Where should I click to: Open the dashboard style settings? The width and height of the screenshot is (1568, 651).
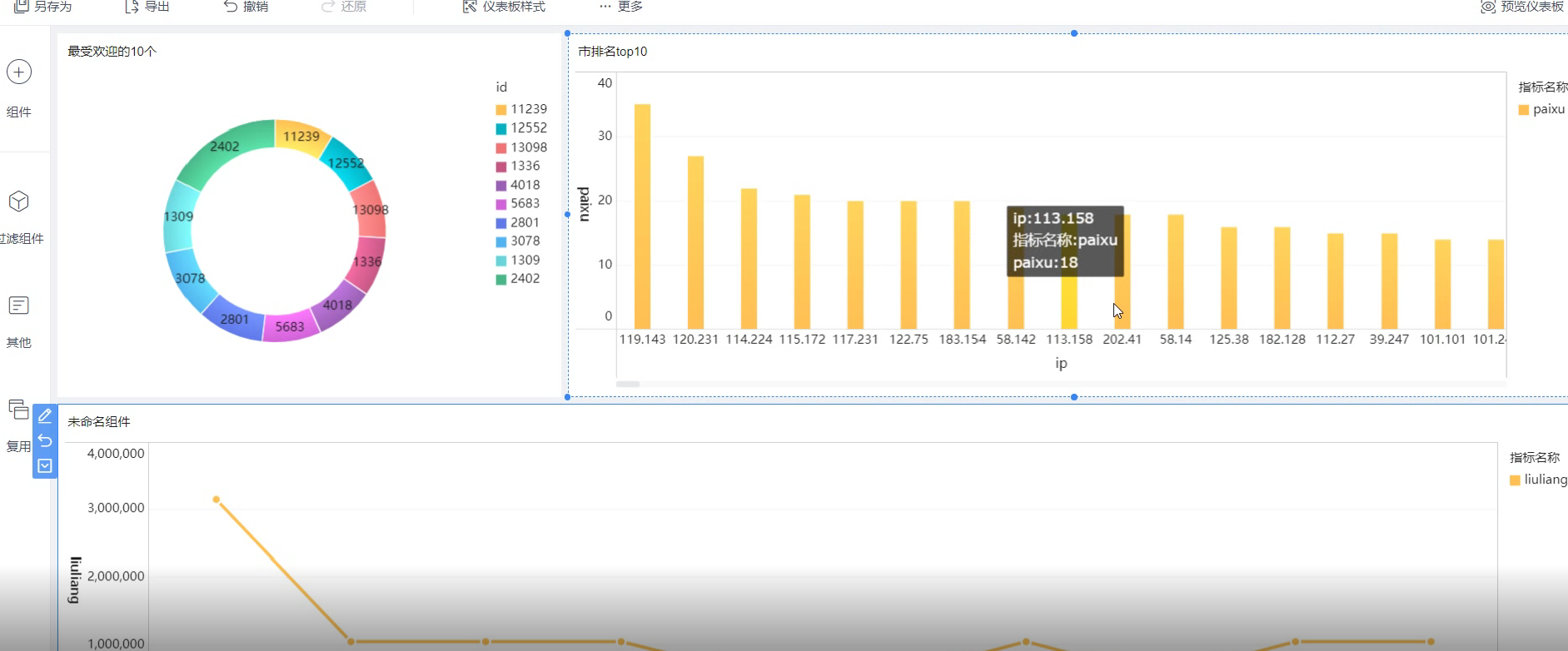[504, 7]
